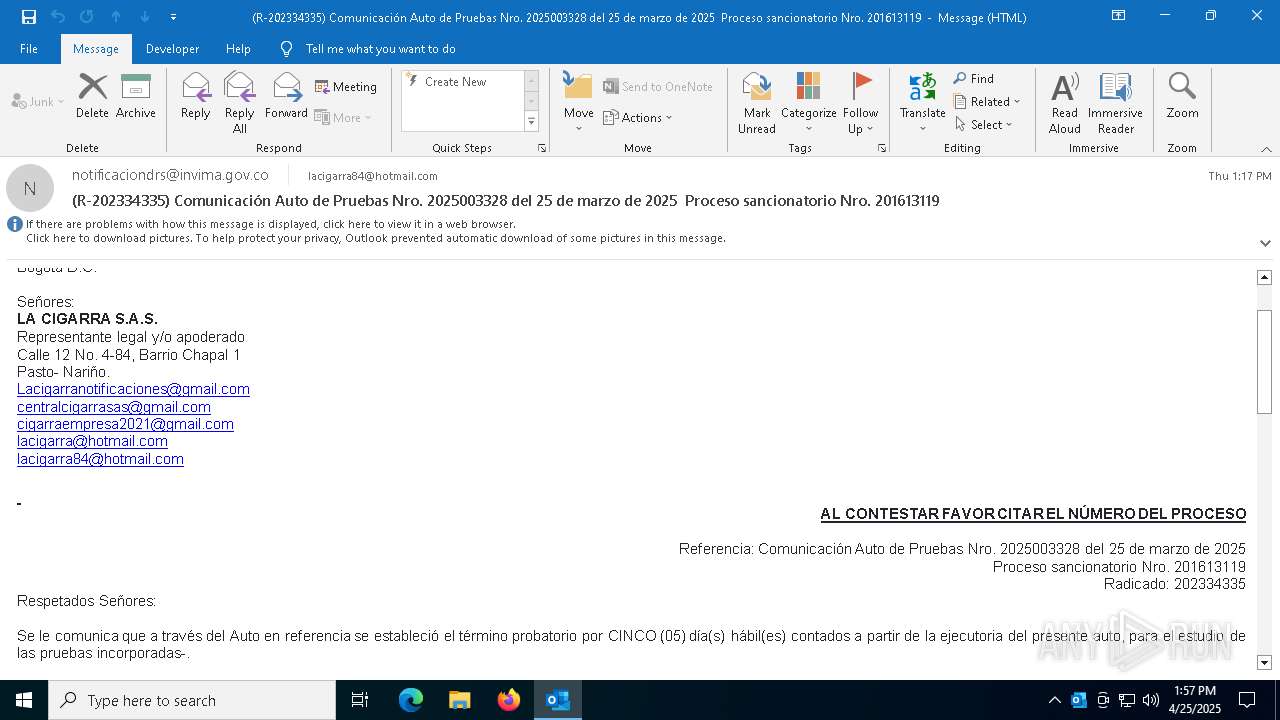Click the download pictures info bar
Image resolution: width=1280 pixels, height=720 pixels.
point(376,238)
